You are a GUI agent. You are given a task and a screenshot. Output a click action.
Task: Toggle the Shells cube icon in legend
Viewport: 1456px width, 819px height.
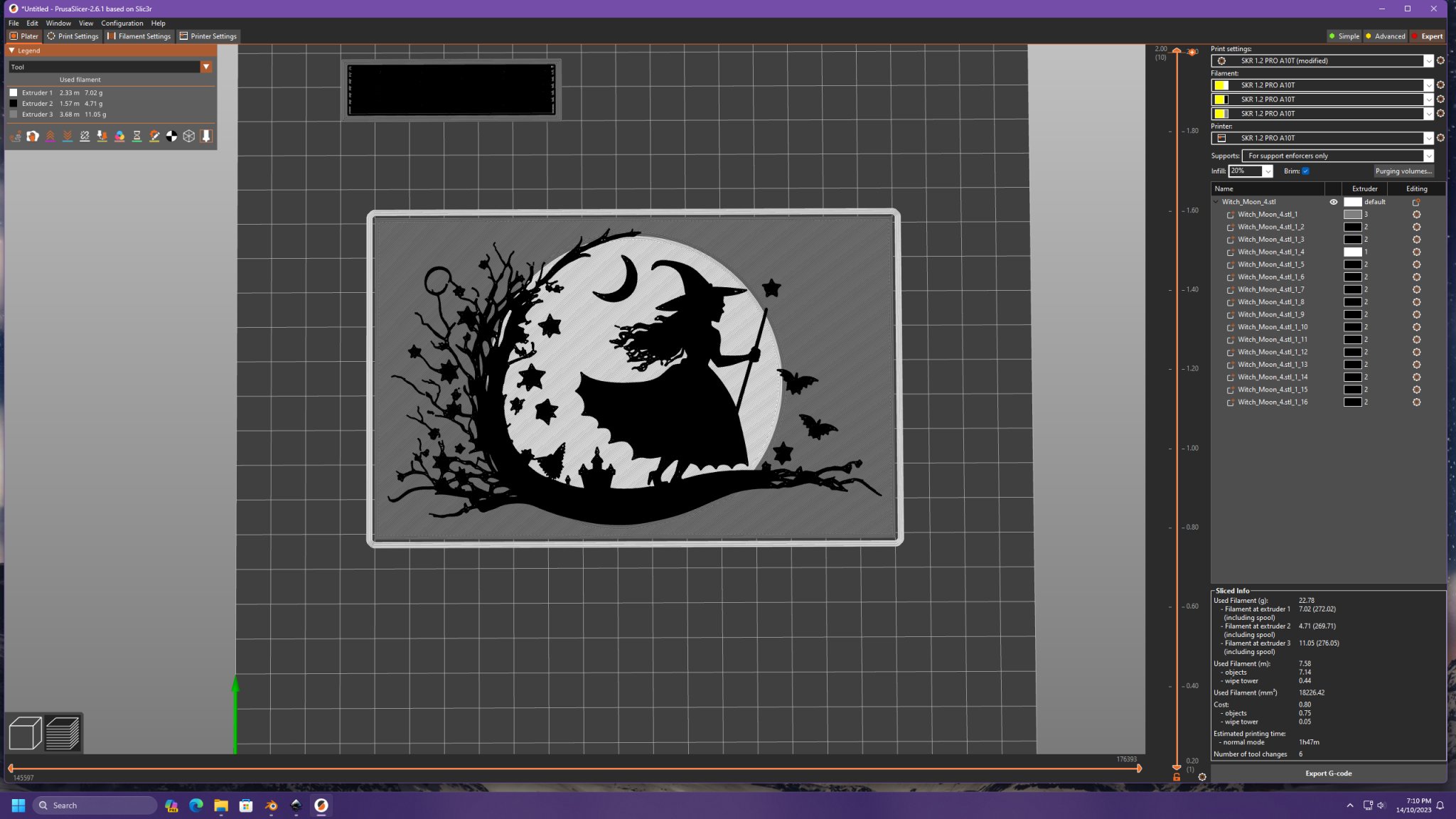tap(189, 136)
